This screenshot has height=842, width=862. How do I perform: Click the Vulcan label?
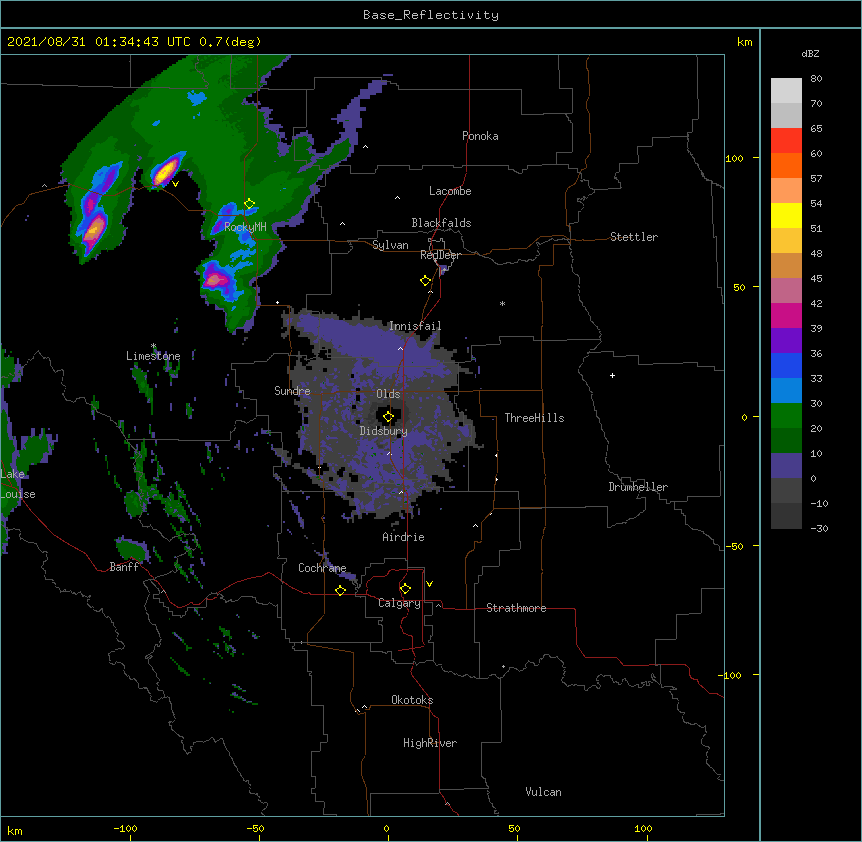[543, 792]
